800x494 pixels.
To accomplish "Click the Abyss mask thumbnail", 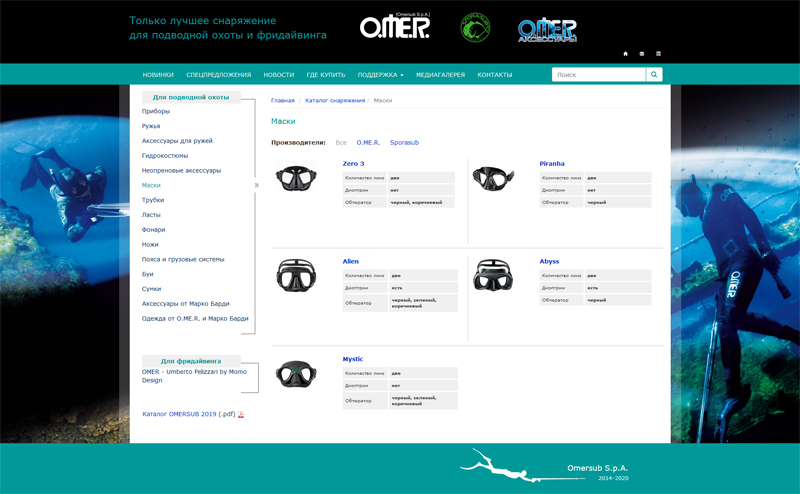I will [x=493, y=275].
